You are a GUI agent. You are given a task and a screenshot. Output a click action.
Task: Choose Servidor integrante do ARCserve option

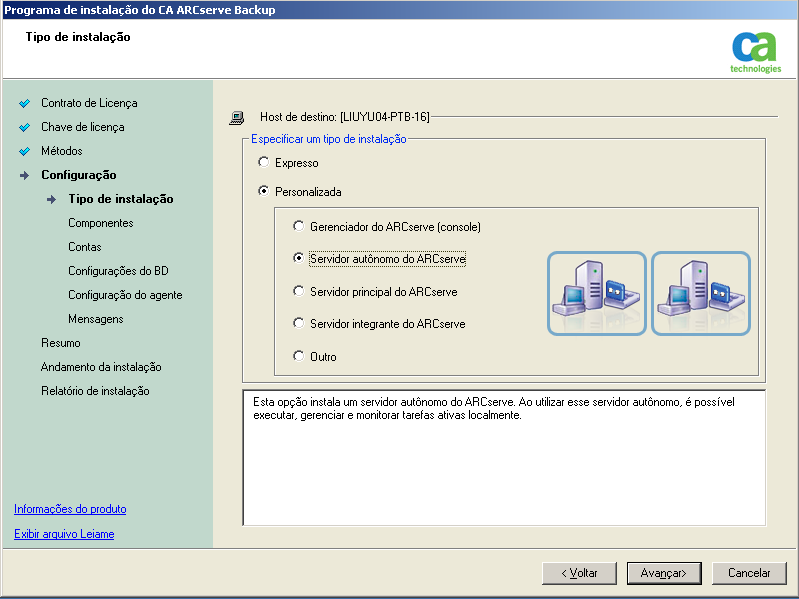coord(299,323)
